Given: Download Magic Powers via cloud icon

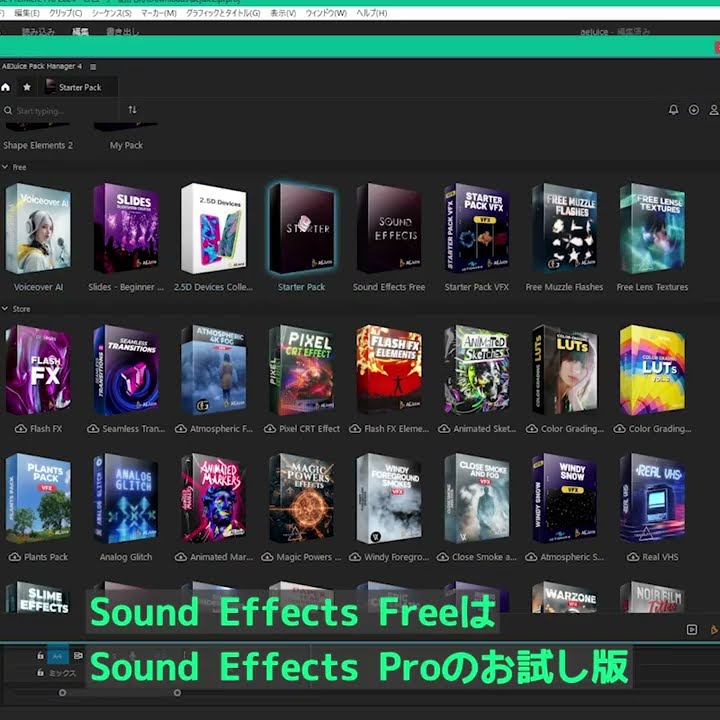Looking at the screenshot, I should pos(267,557).
